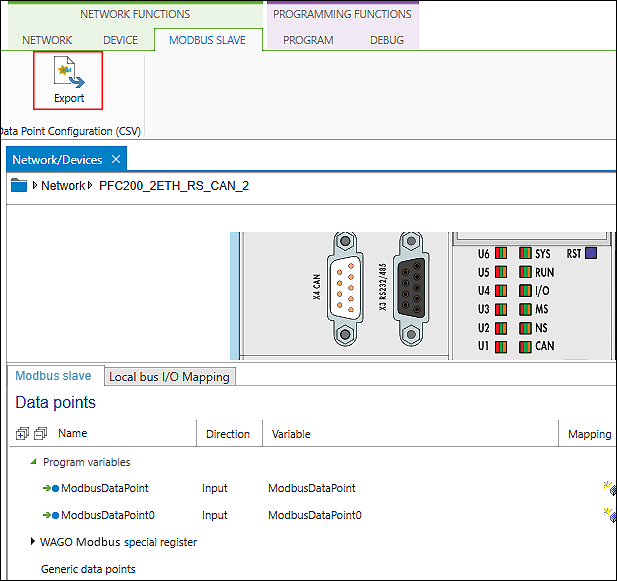Expand WAGO Modbus special register

pyautogui.click(x=33, y=542)
